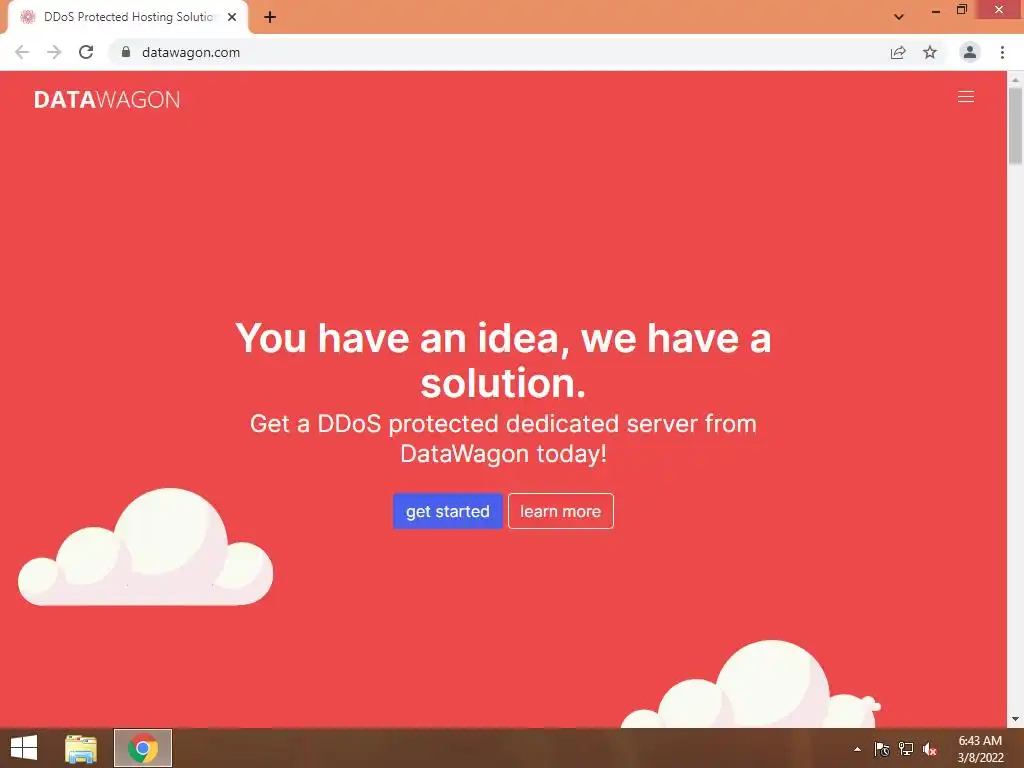The height and width of the screenshot is (768, 1024).
Task: Open a new tab
Action: pos(270,17)
